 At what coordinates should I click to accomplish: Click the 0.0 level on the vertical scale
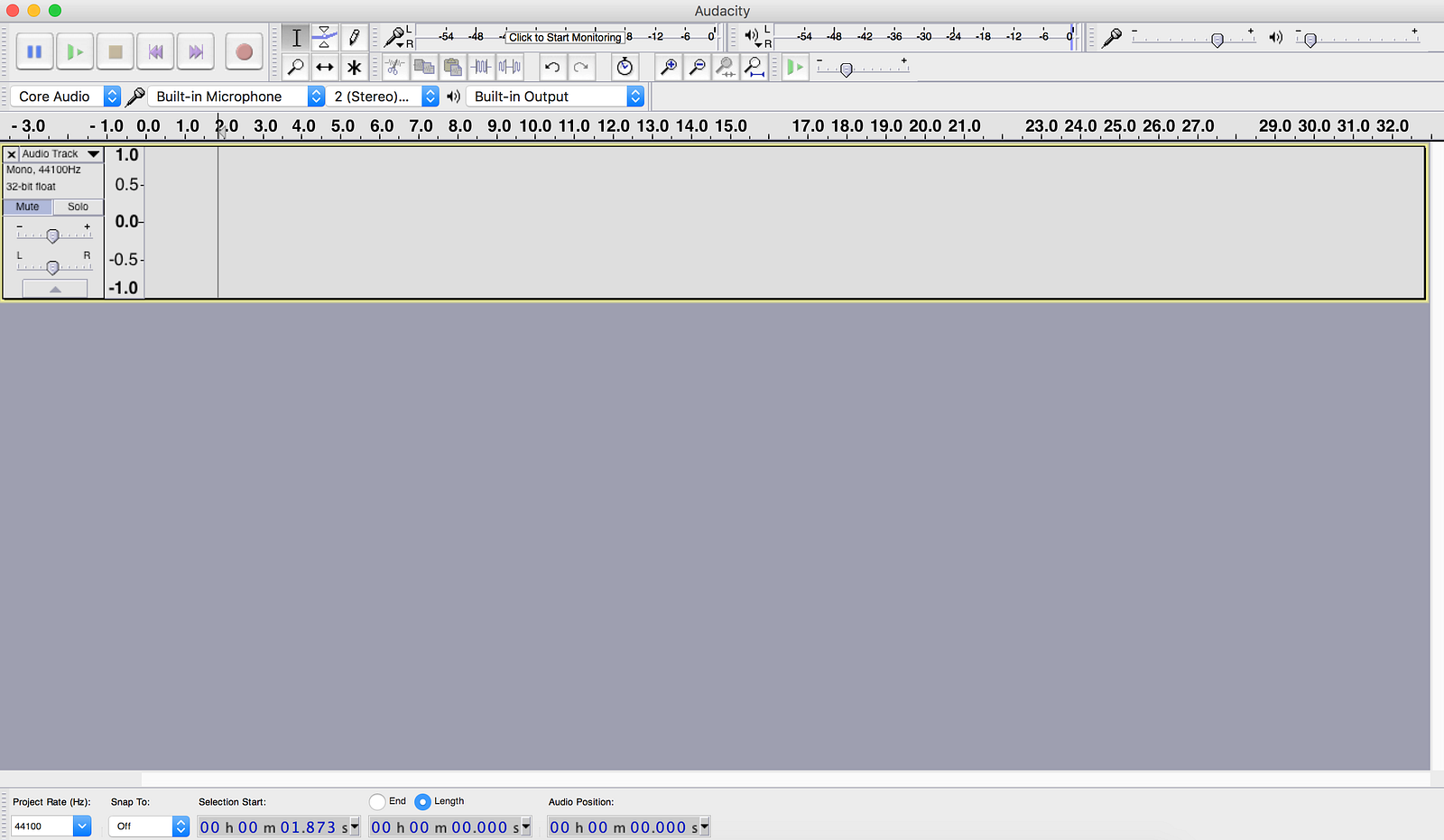[126, 221]
